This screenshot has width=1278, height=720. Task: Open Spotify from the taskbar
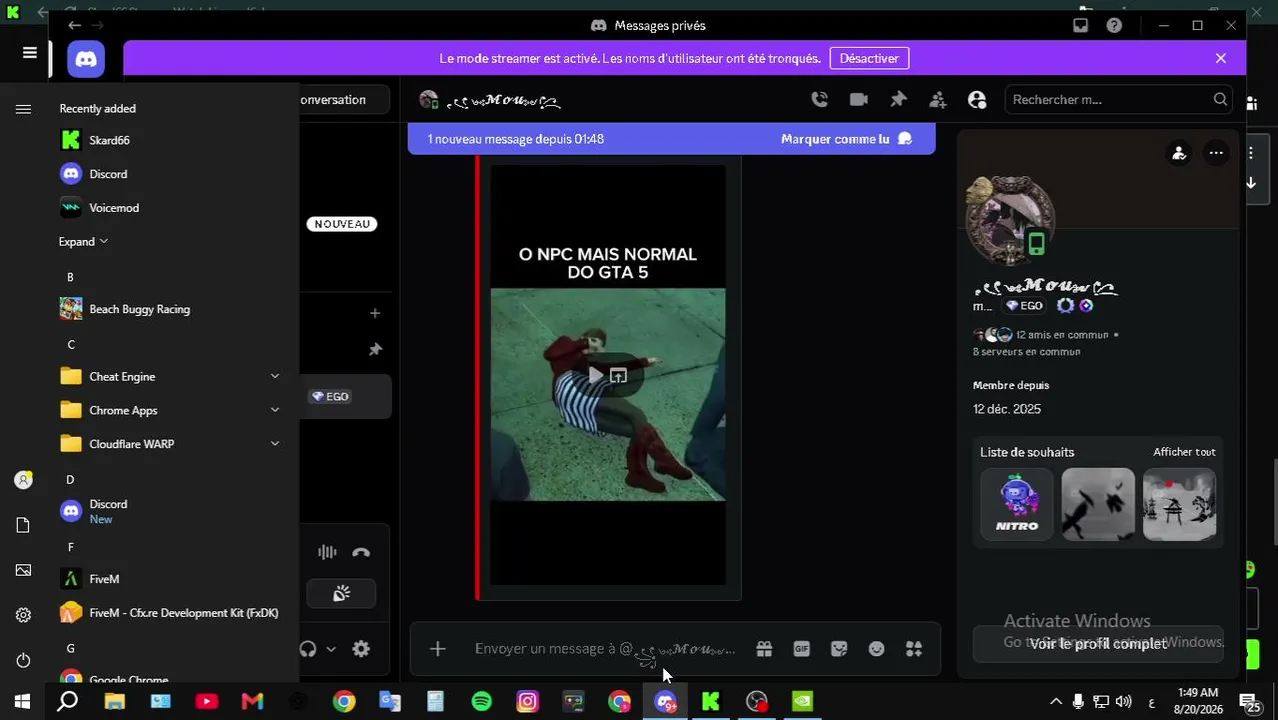click(x=482, y=702)
